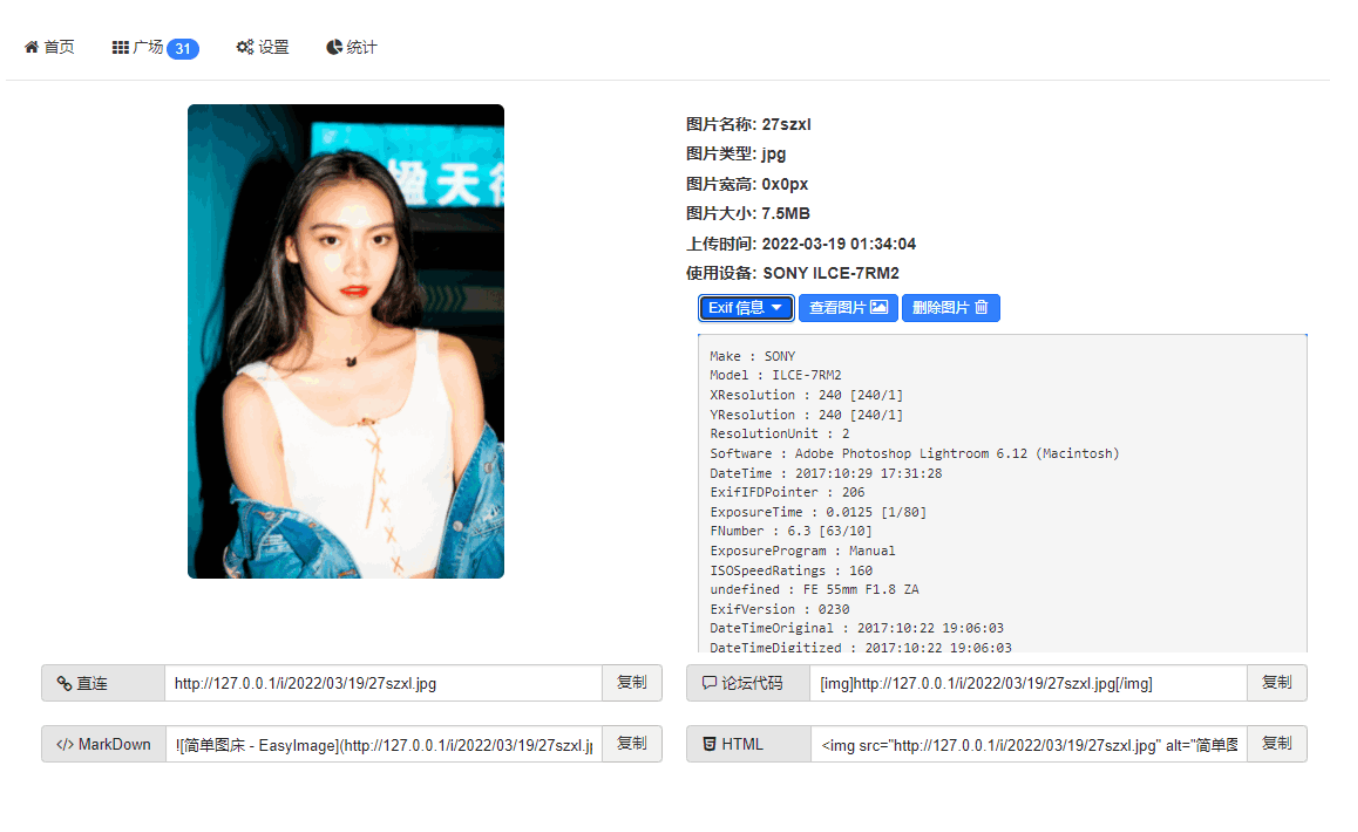
Task: Click the chain link icon beside 直连
Action: (64, 684)
